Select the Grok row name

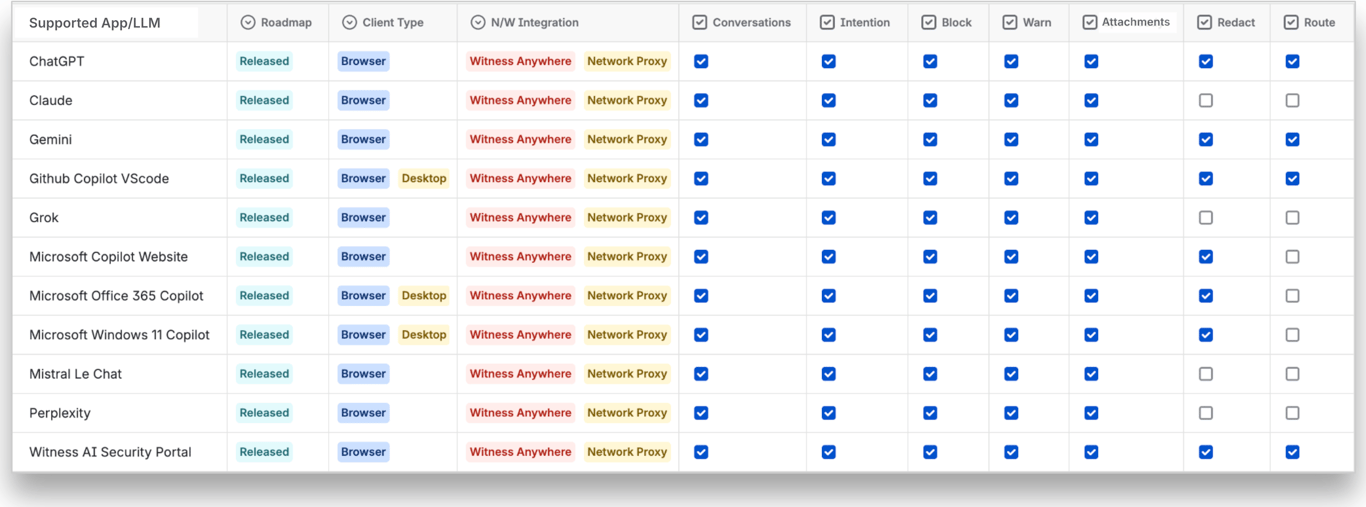44,217
